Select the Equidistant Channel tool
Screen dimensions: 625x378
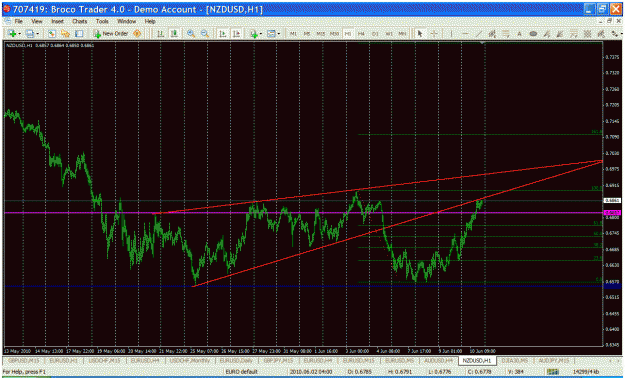492,34
